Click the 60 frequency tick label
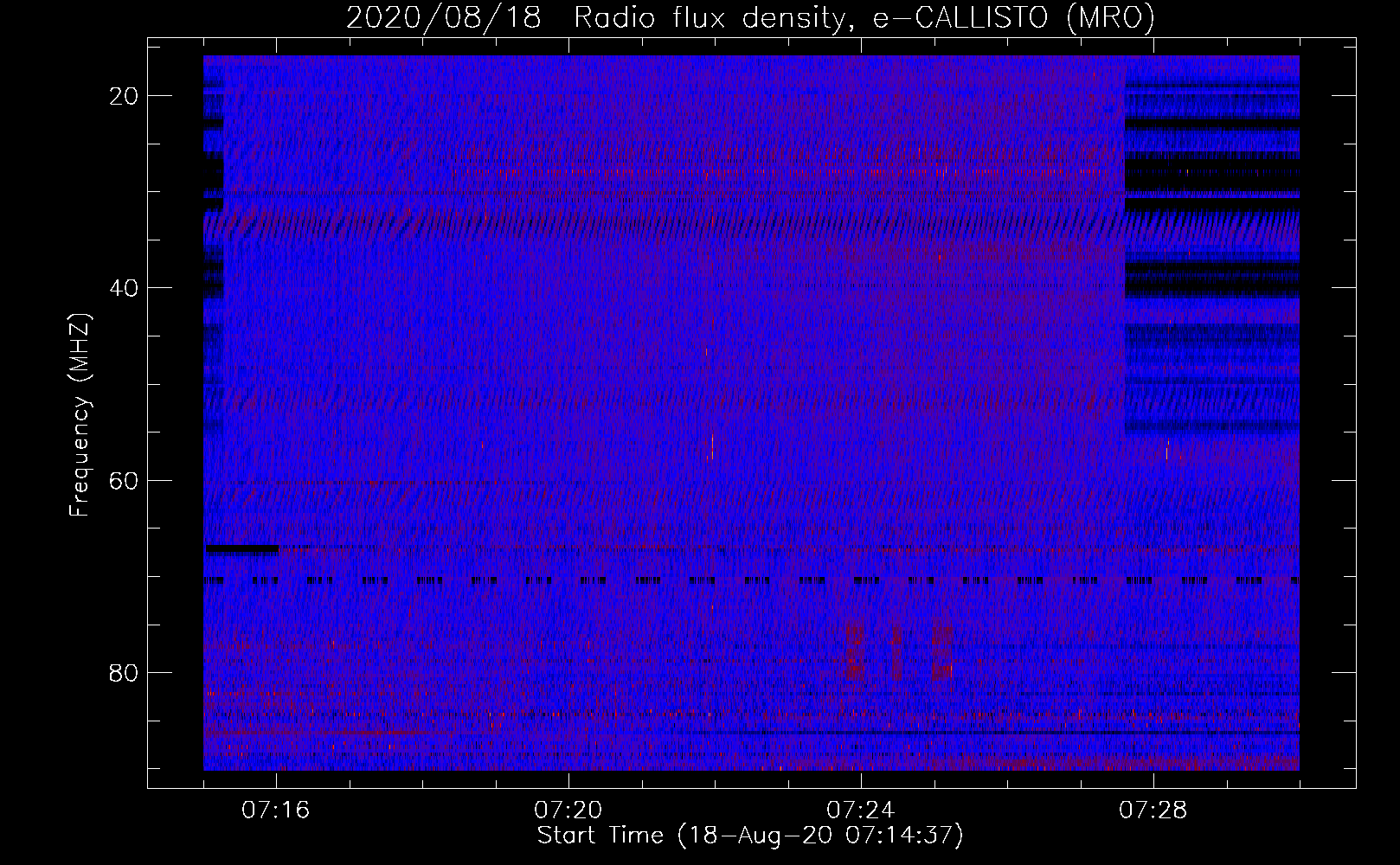The image size is (1400, 865). 125,480
